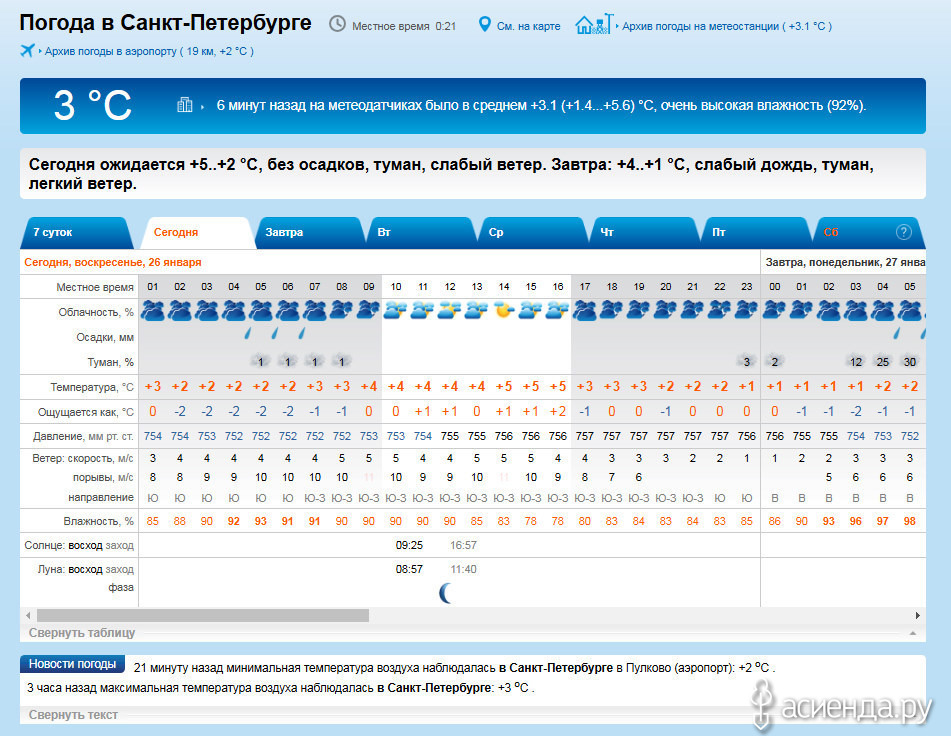Image resolution: width=951 pixels, height=736 pixels.
Task: Click the cloudiness icon for tomorrow 03:00
Action: click(x=856, y=310)
